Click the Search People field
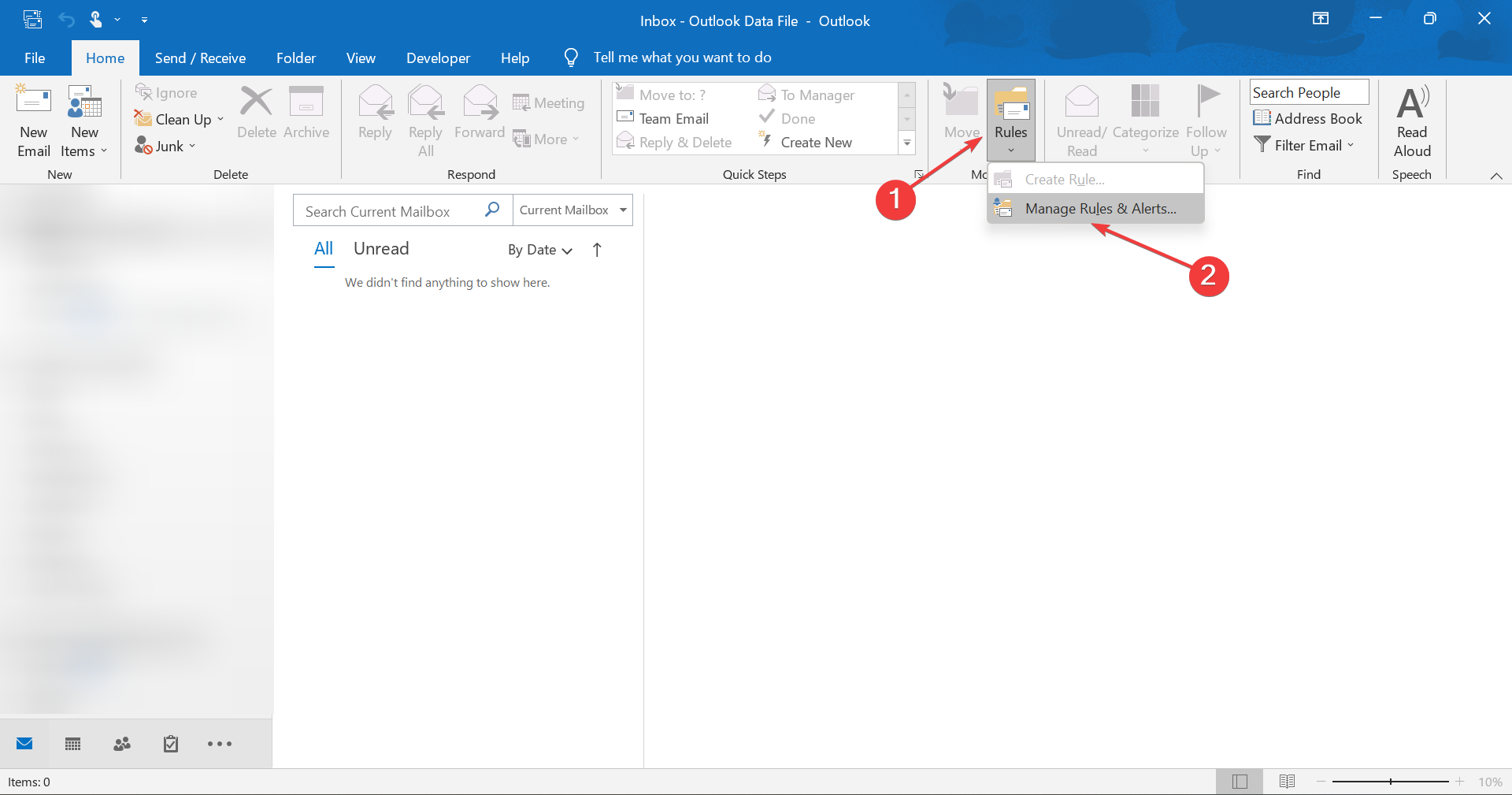 (1308, 92)
